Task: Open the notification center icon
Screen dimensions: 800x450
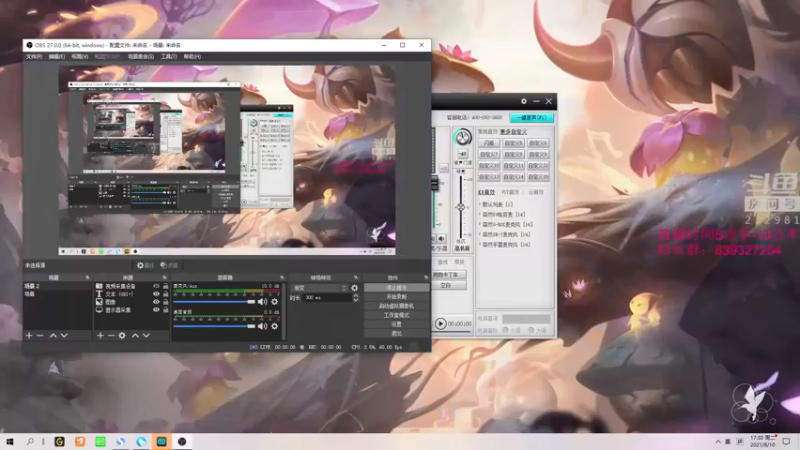Action: pos(786,441)
